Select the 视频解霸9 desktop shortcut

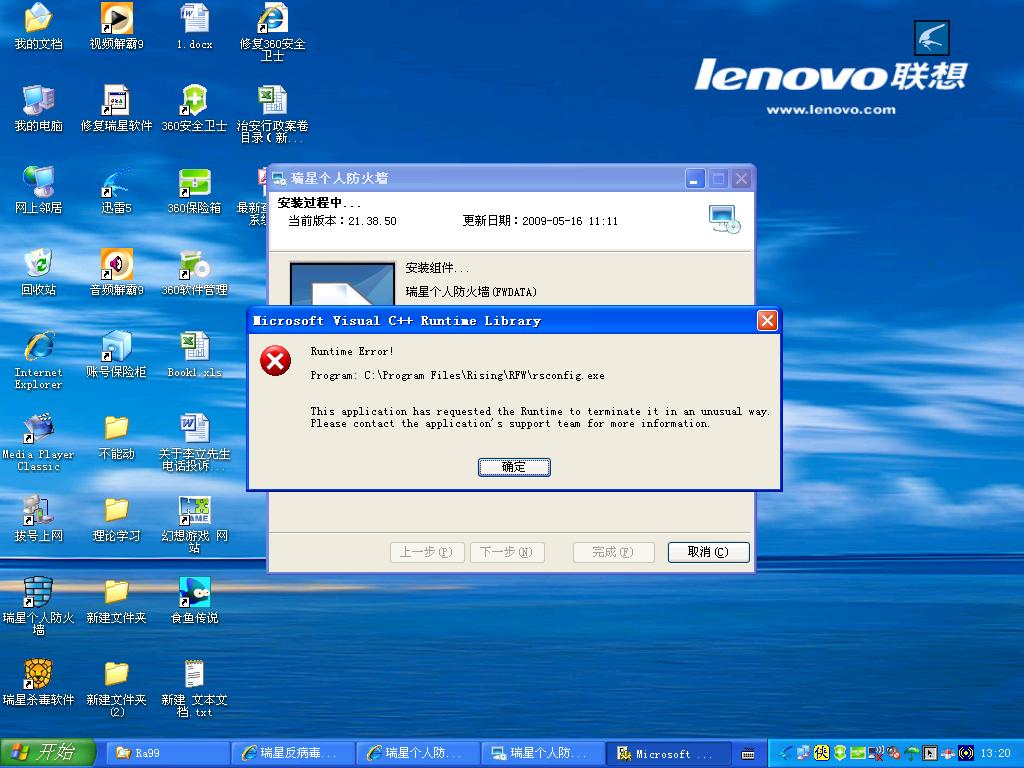click(x=116, y=27)
